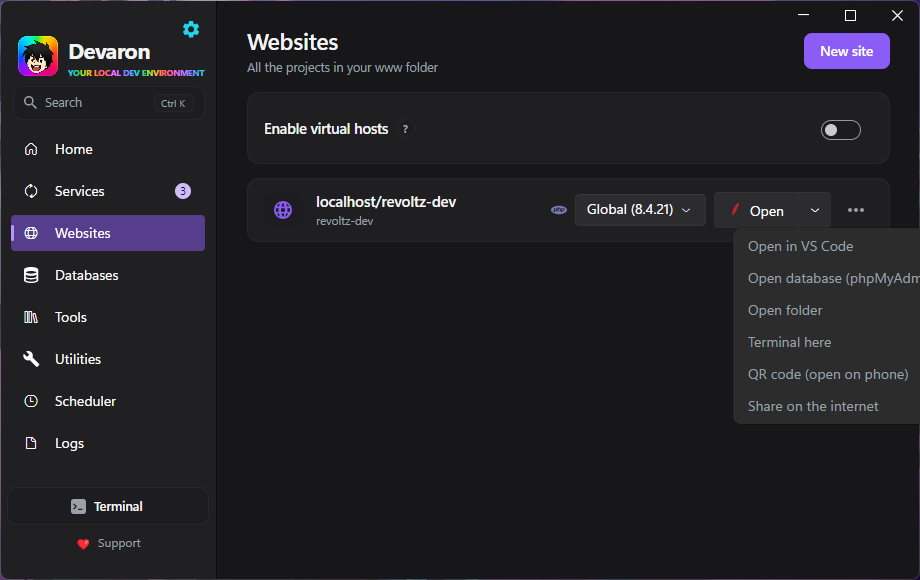Open settings via the gear icon
Screen dimensions: 920x580
pyautogui.click(x=191, y=29)
